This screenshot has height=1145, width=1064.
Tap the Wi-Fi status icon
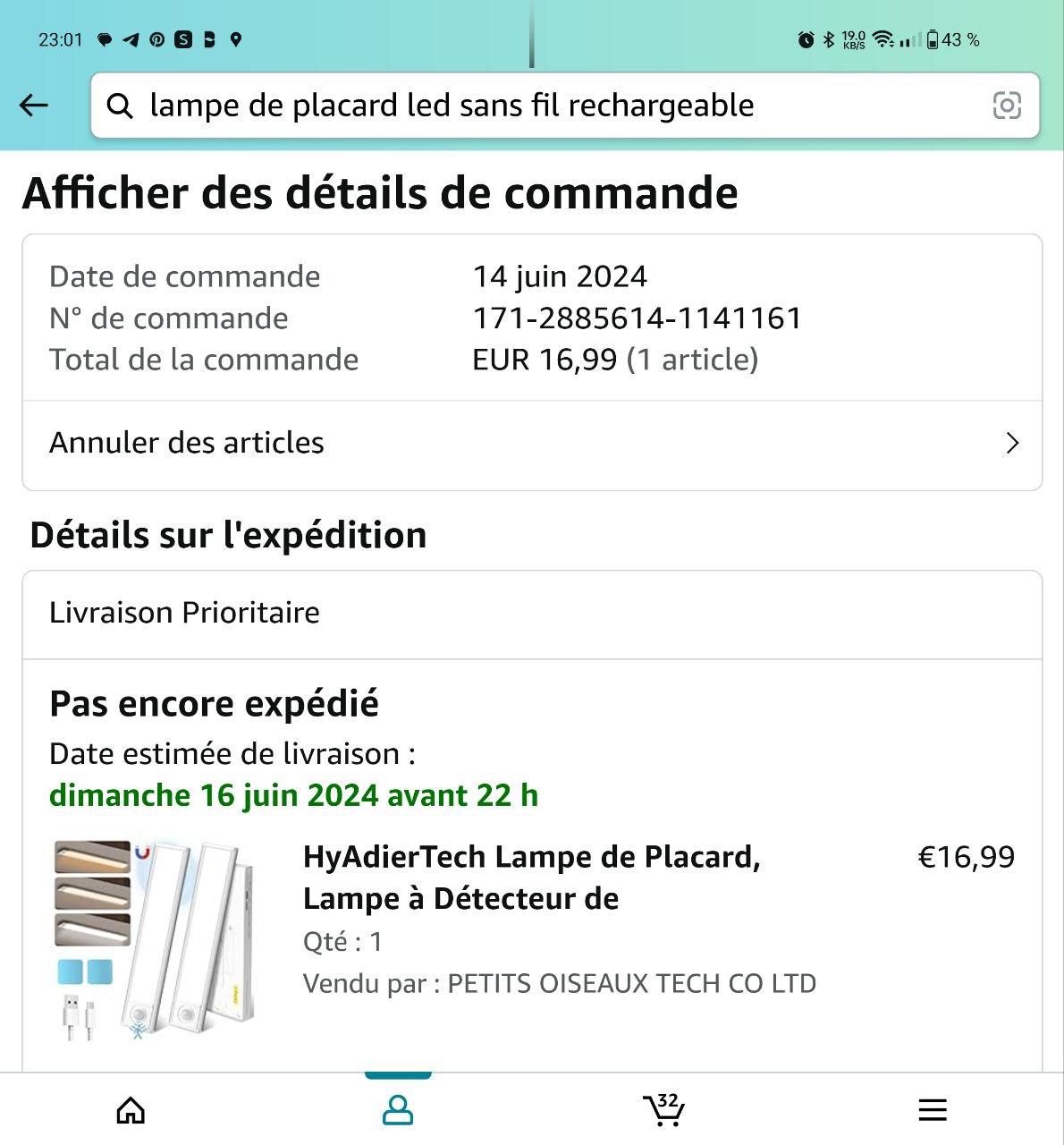883,39
